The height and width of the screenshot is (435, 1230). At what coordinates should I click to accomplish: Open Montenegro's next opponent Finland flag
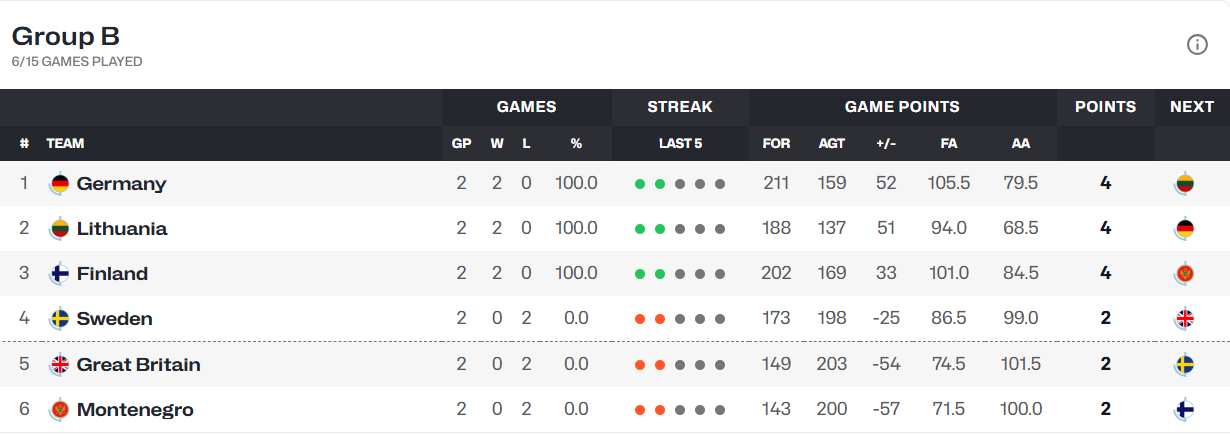(x=1185, y=410)
